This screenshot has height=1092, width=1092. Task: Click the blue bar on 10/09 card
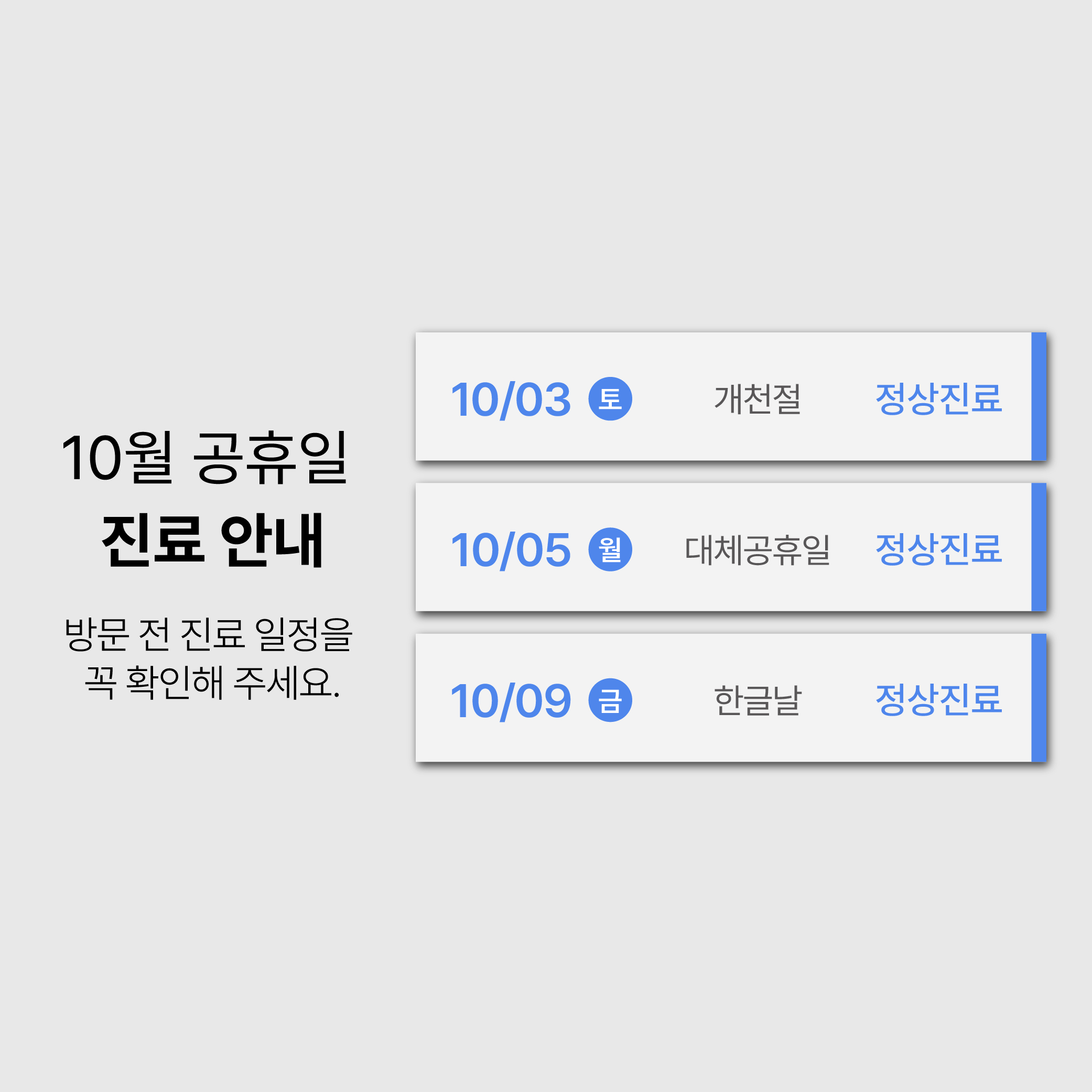[x=1039, y=697]
